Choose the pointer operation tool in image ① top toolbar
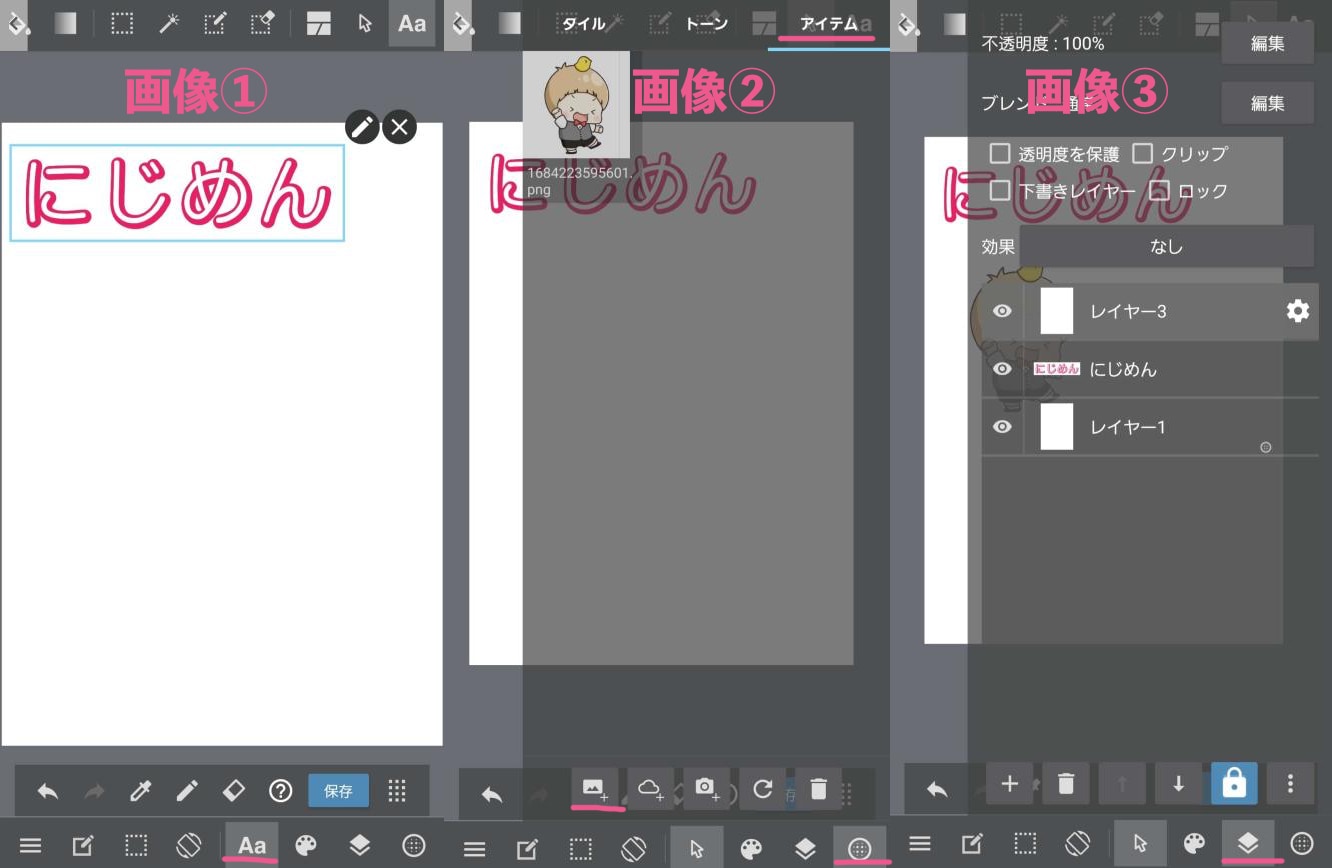Image resolution: width=1332 pixels, height=868 pixels. 365,23
